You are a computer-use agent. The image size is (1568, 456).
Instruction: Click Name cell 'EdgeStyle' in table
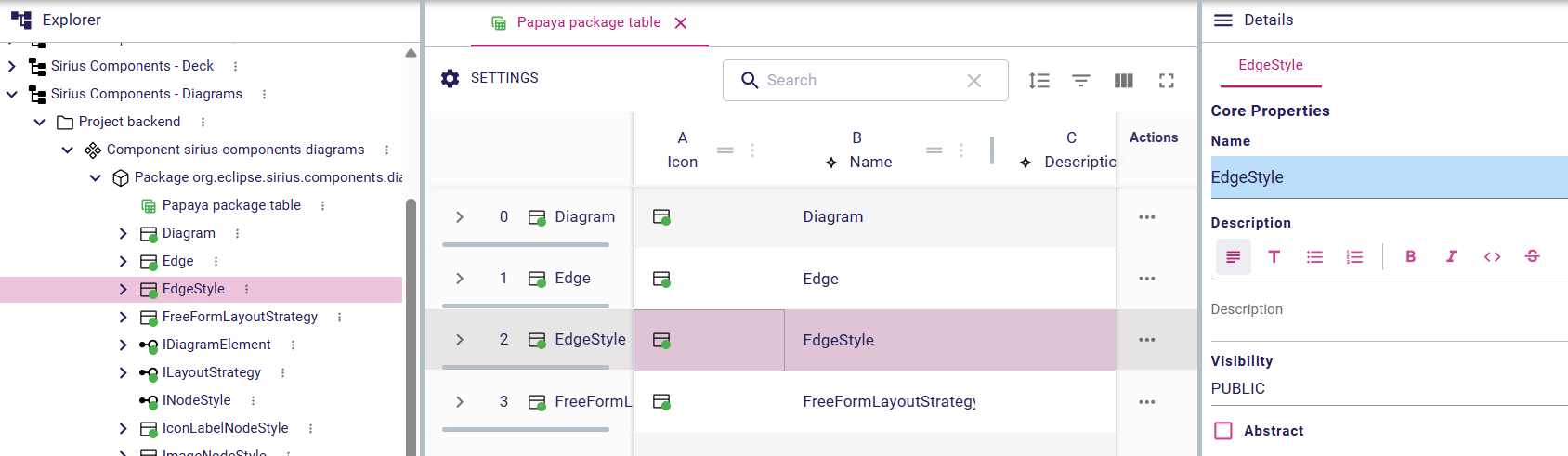(839, 340)
